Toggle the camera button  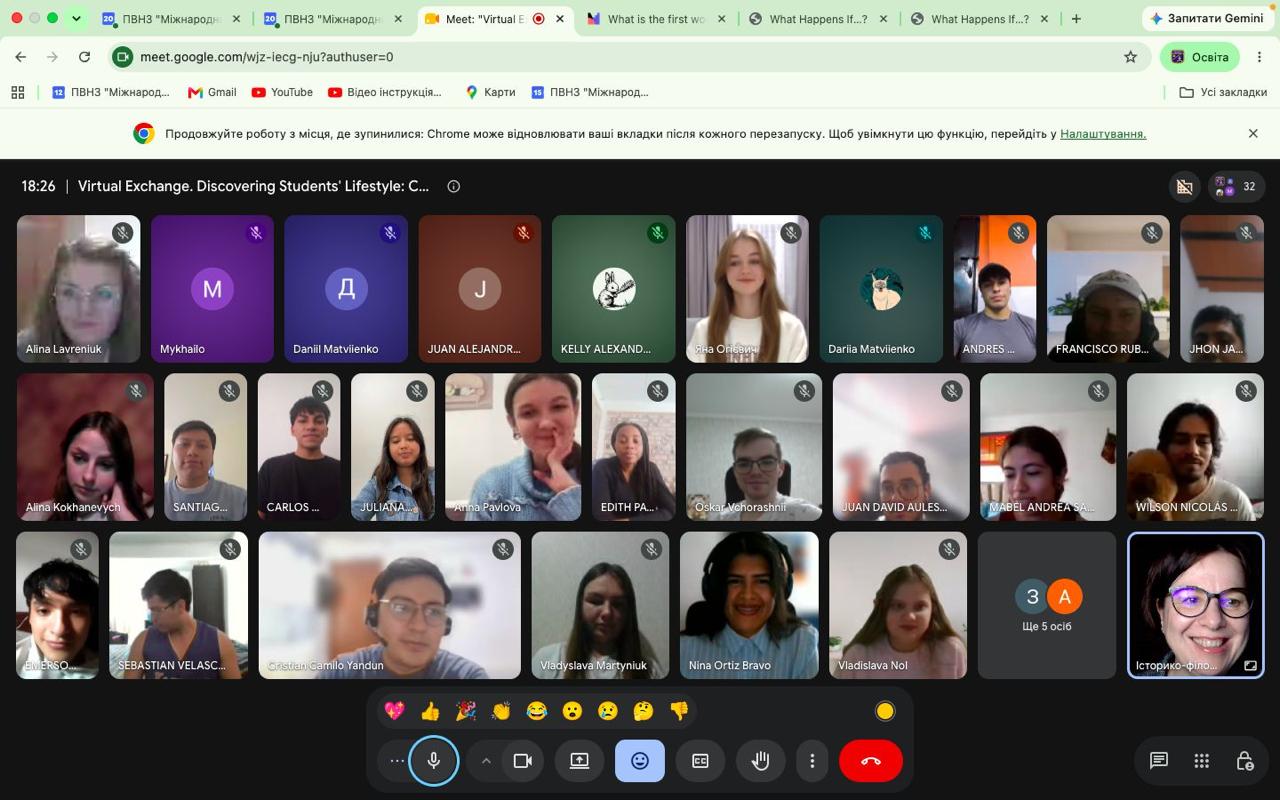coord(522,761)
